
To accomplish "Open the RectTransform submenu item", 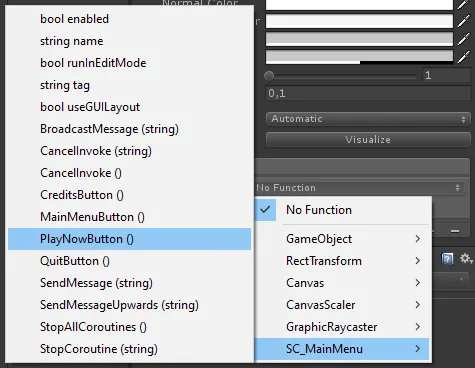I will (342, 261).
